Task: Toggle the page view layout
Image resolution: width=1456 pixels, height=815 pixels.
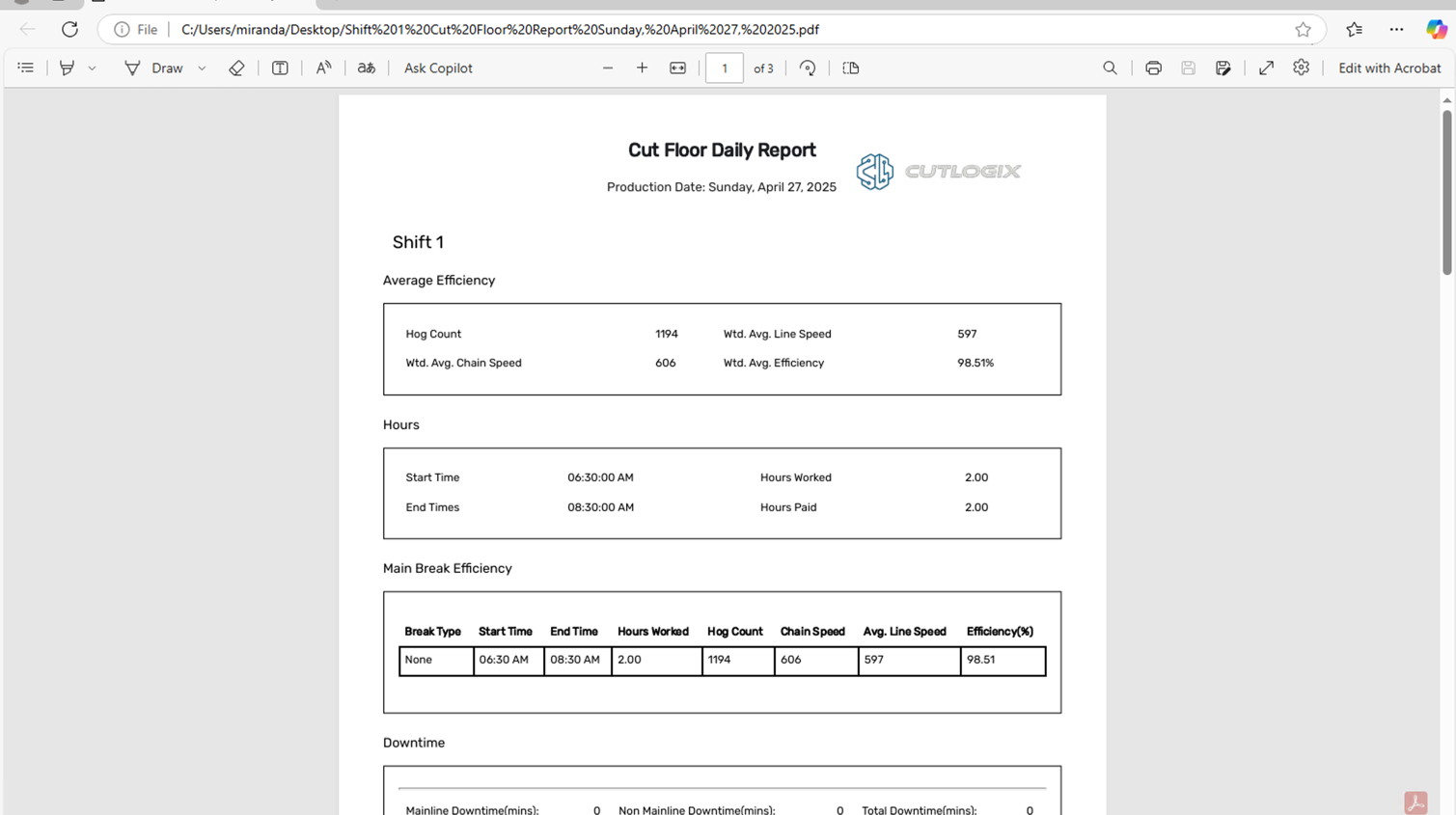Action: [x=851, y=68]
